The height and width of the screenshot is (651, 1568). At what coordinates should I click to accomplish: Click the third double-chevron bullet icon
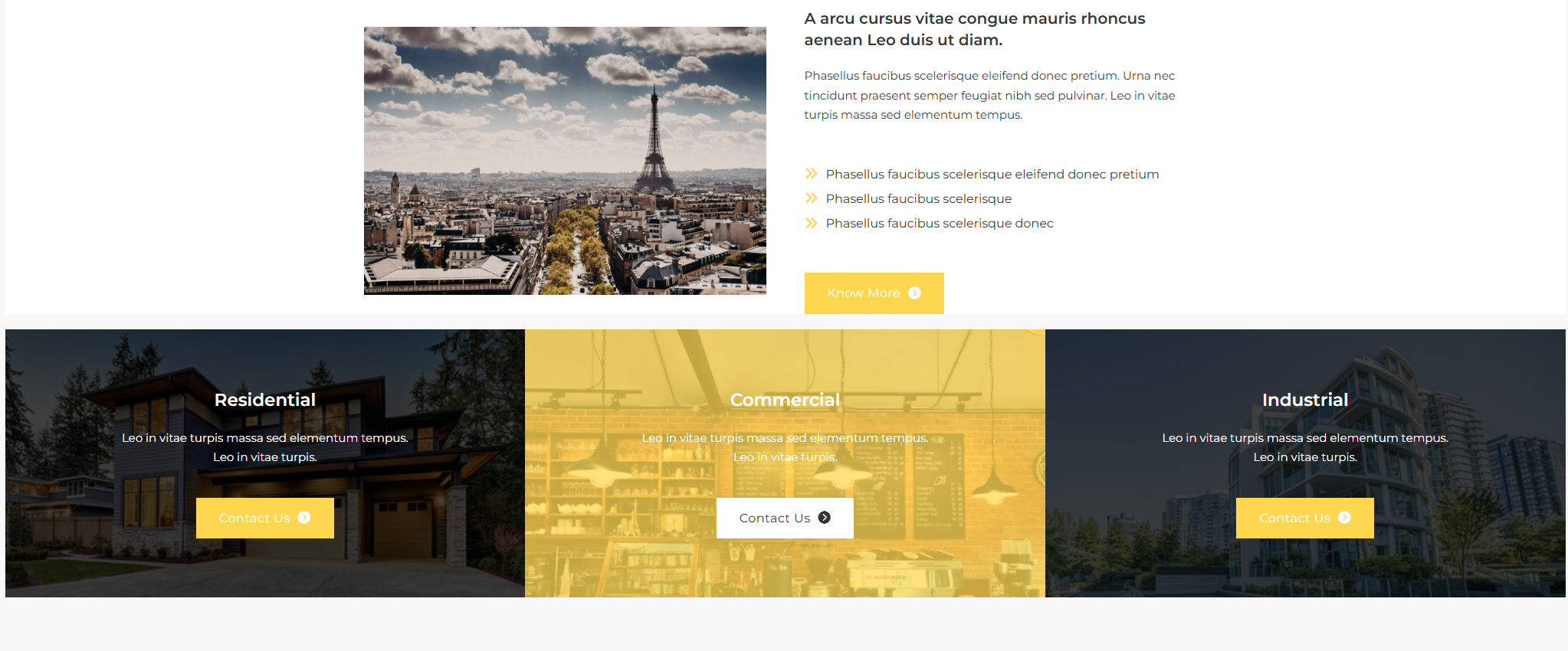[x=812, y=223]
